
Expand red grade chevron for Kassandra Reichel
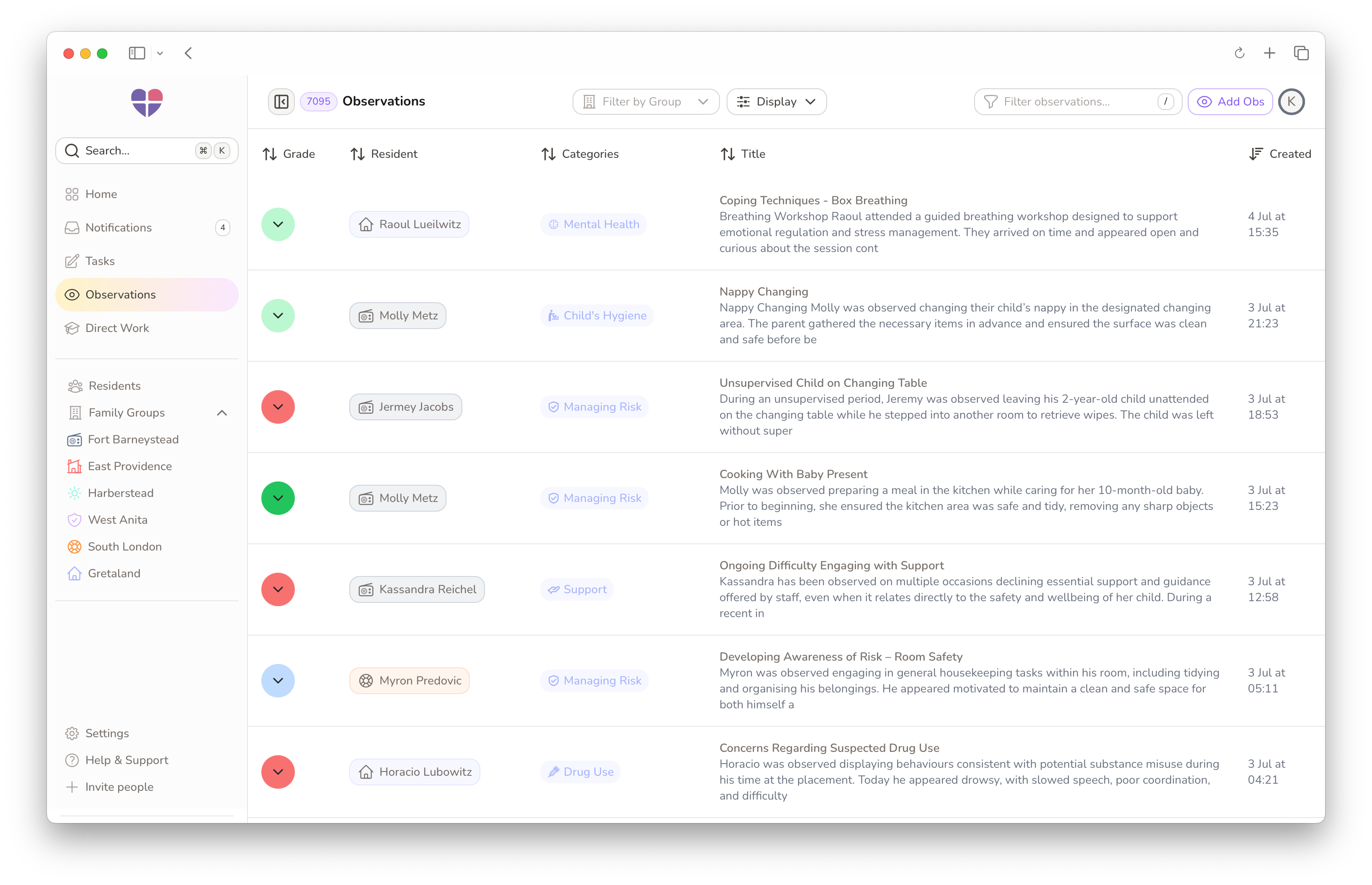pyautogui.click(x=278, y=589)
